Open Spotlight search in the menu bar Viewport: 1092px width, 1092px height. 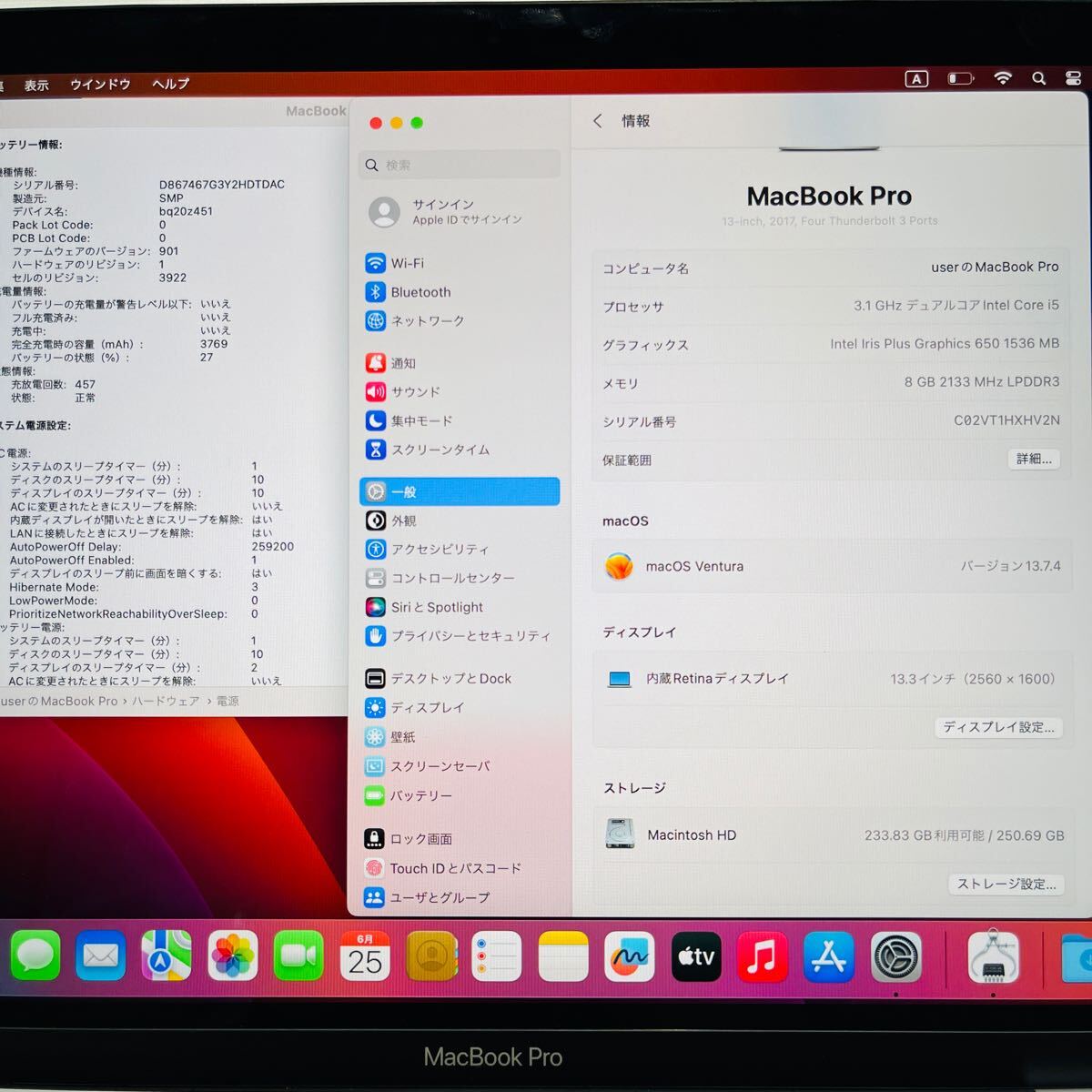1038,79
